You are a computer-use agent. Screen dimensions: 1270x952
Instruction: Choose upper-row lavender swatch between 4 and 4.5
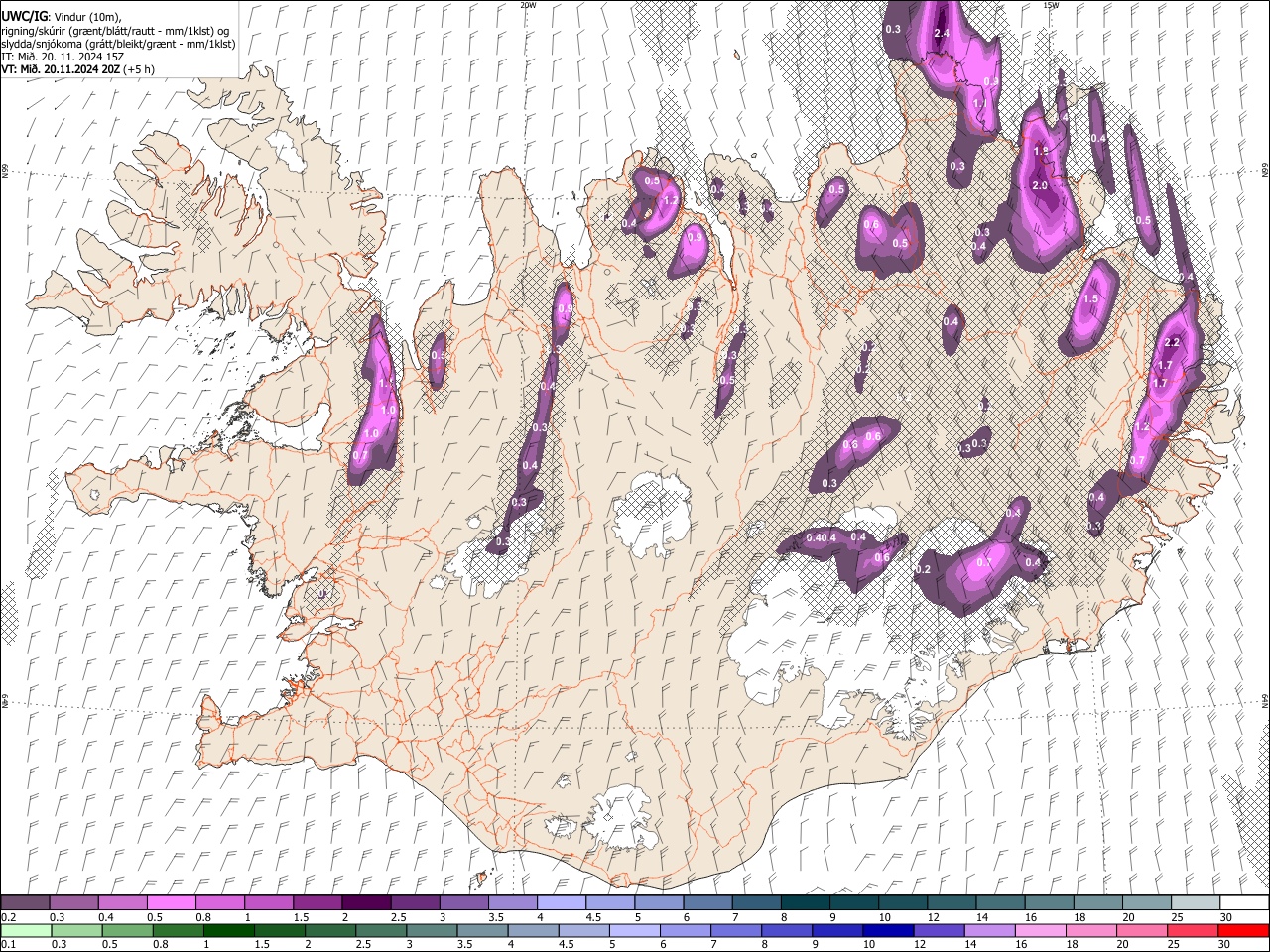coord(561,902)
